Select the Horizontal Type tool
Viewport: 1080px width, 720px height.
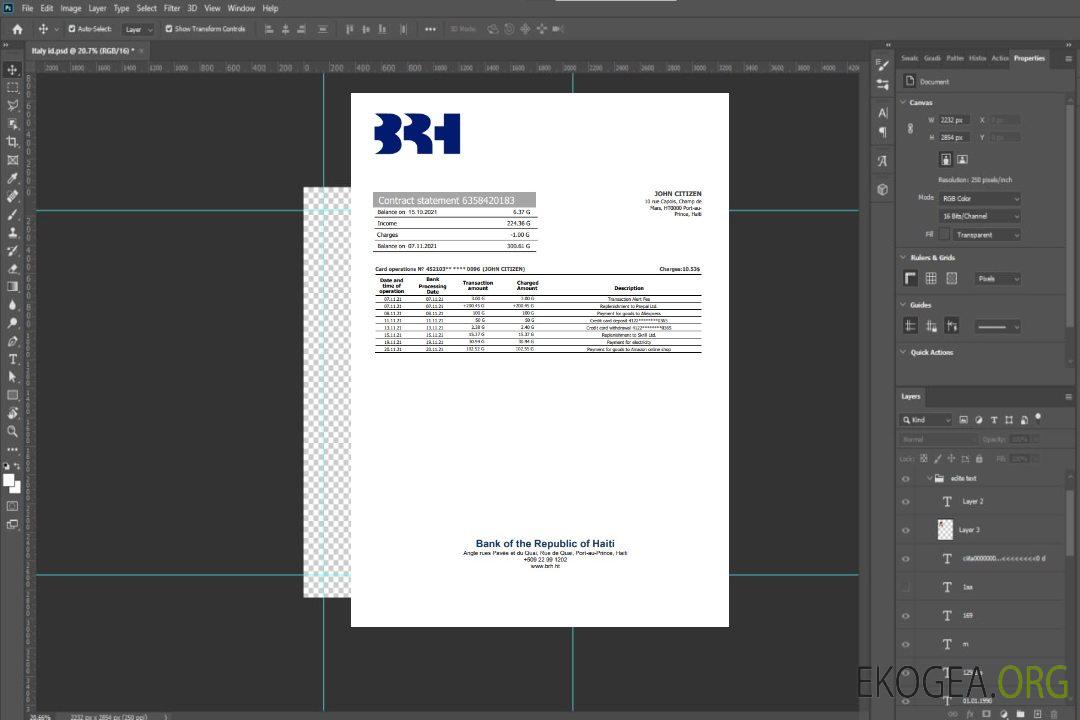(x=12, y=359)
